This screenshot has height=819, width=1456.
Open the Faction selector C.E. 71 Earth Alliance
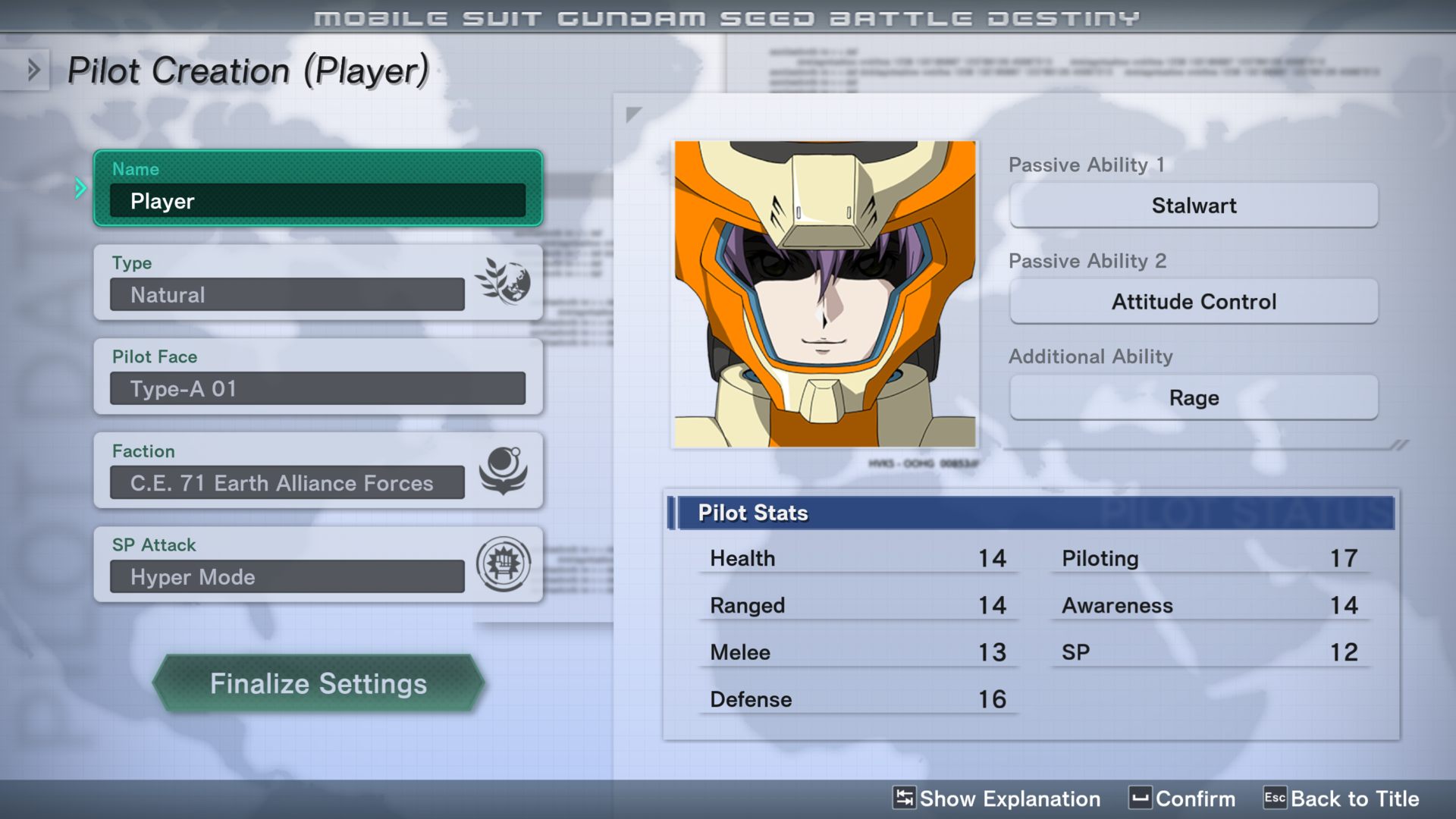[287, 483]
